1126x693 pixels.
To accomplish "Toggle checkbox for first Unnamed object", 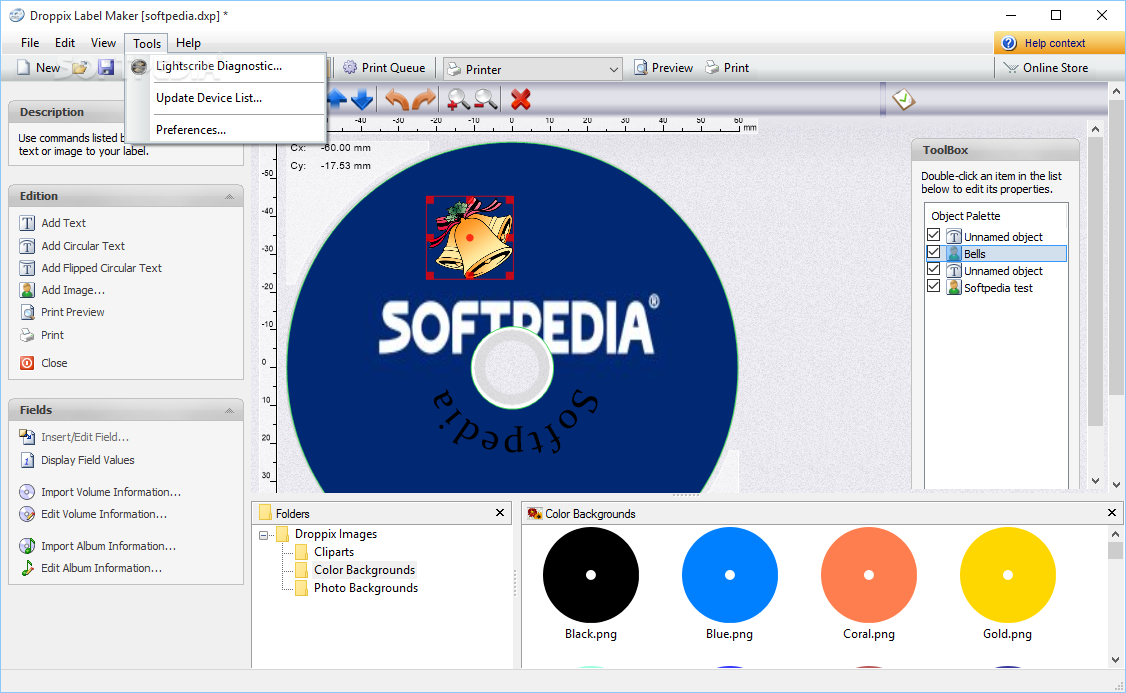I will point(934,235).
